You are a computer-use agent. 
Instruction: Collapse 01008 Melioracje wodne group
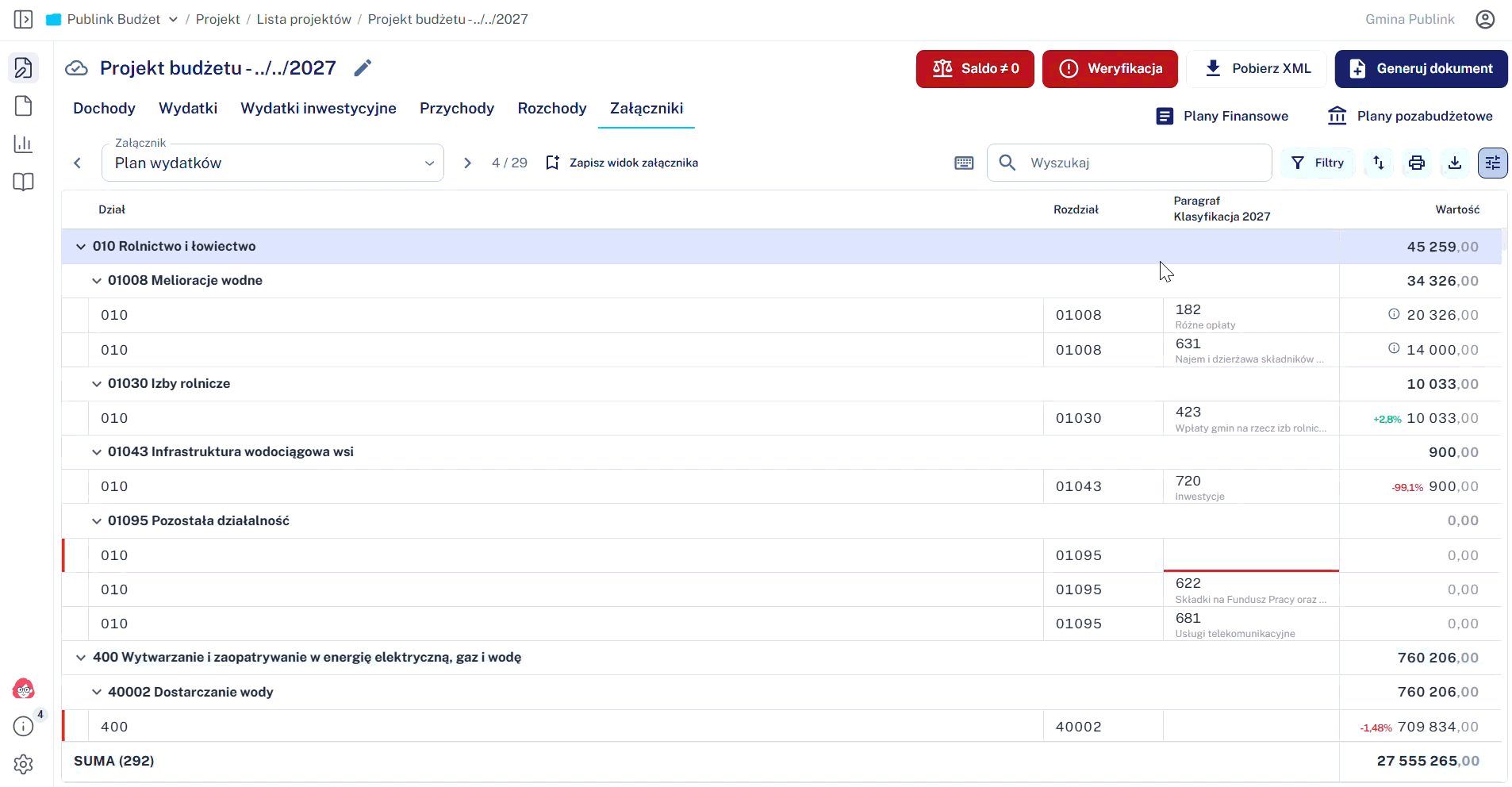(x=96, y=281)
